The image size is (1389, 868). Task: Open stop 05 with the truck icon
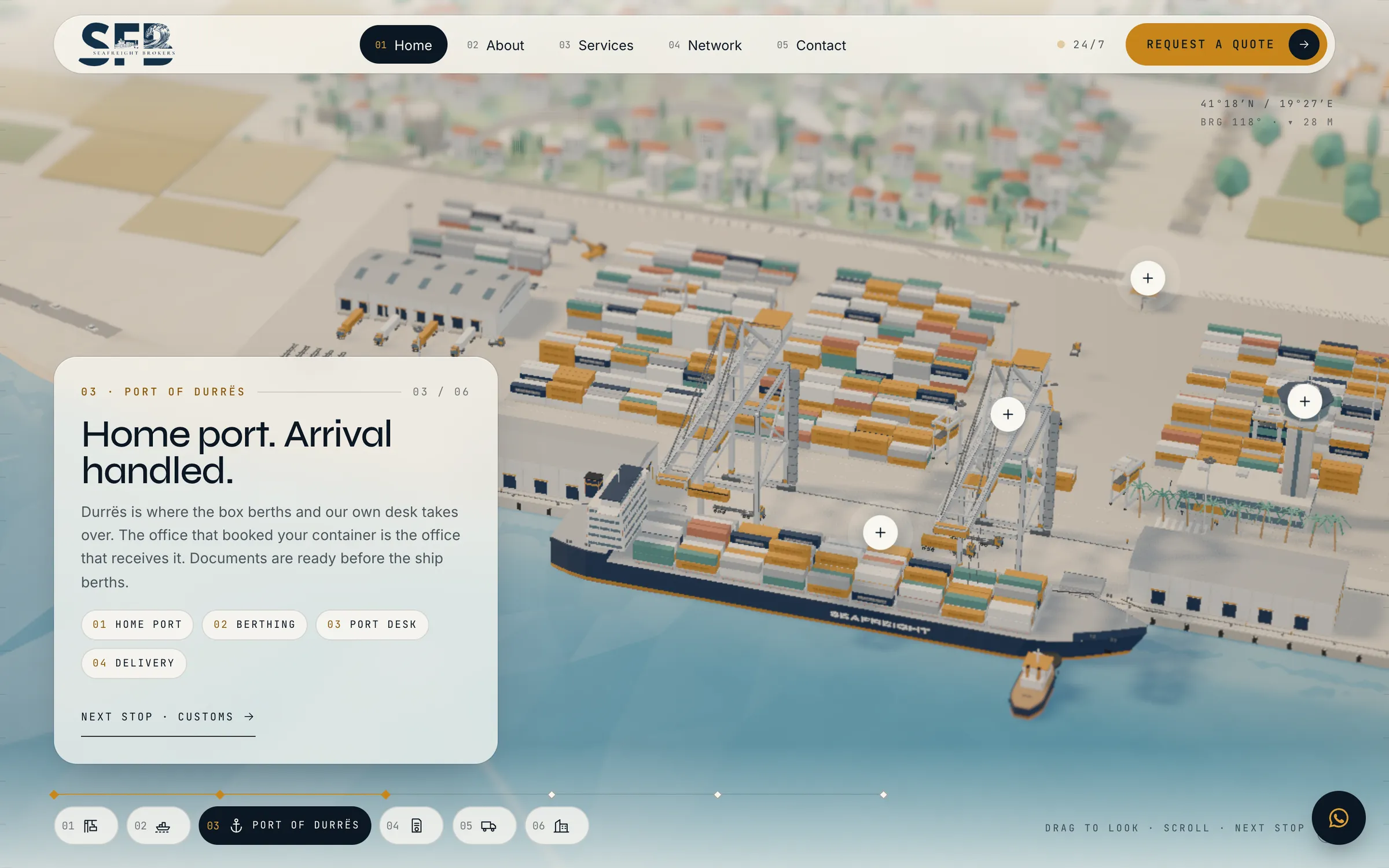[484, 826]
